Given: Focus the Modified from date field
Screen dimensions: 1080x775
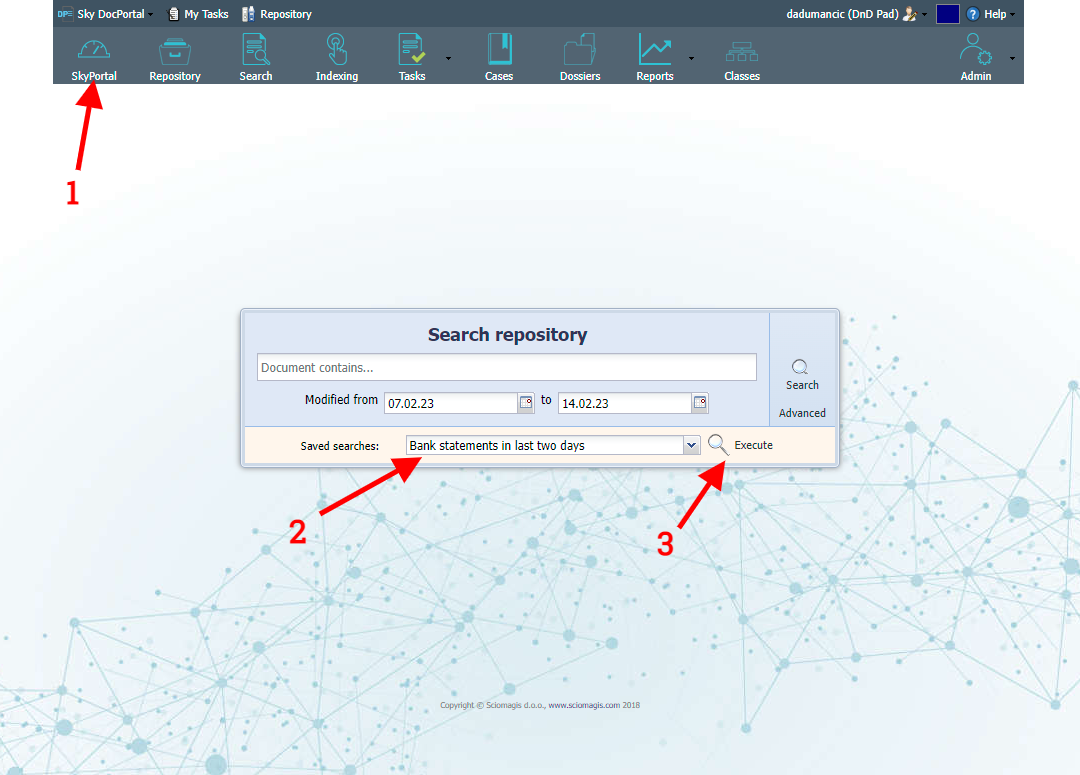Looking at the screenshot, I should click(x=451, y=403).
